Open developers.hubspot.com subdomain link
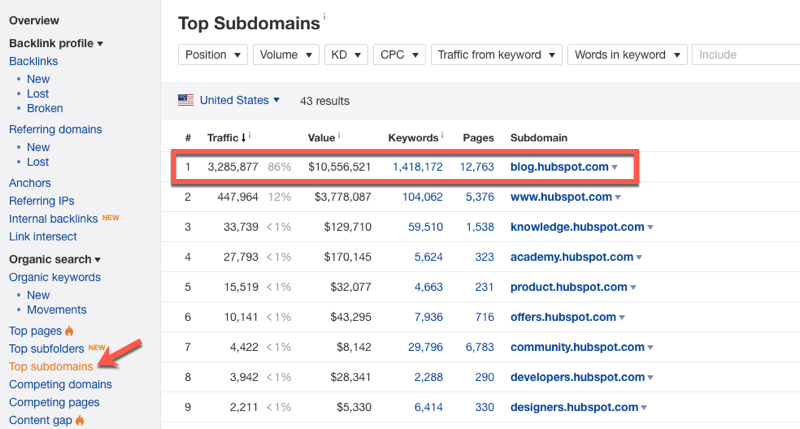This screenshot has width=800, height=429. click(578, 377)
